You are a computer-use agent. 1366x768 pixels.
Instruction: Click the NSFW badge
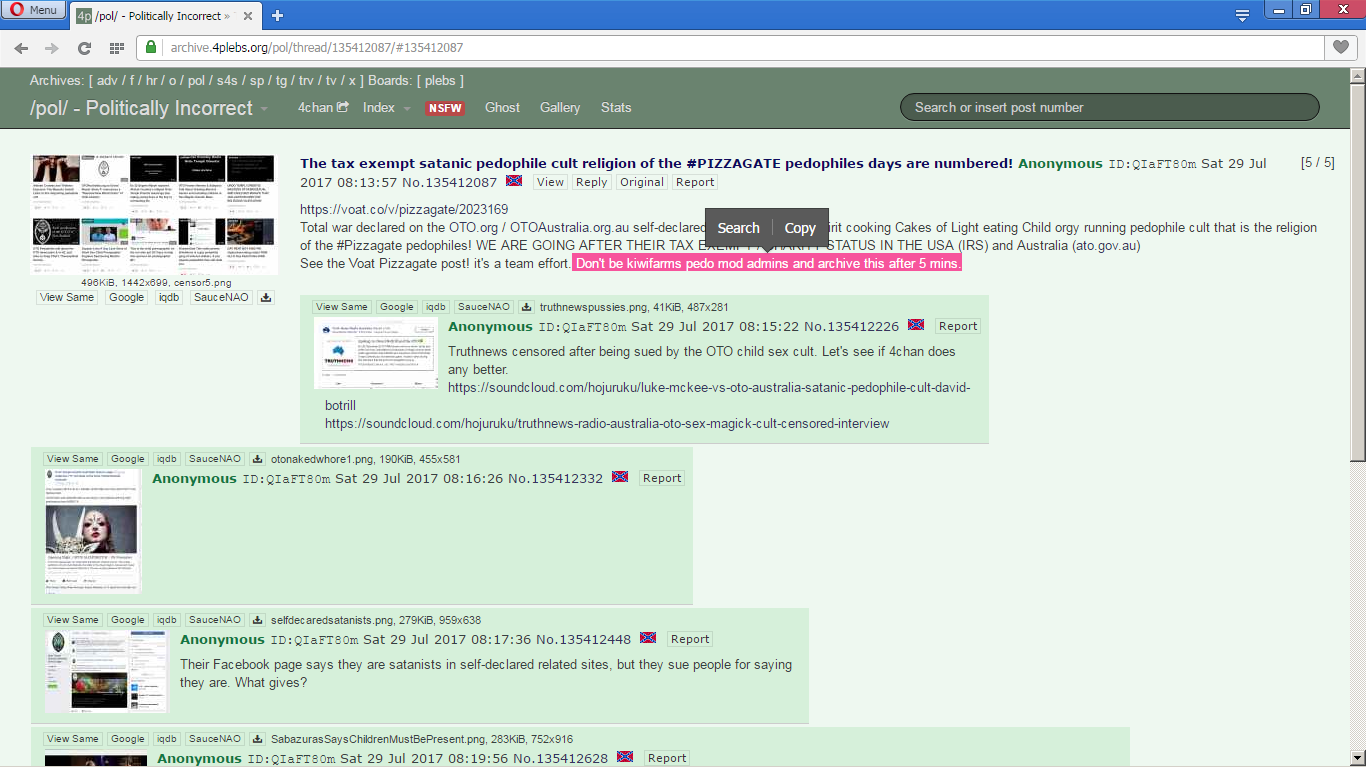[x=446, y=108]
